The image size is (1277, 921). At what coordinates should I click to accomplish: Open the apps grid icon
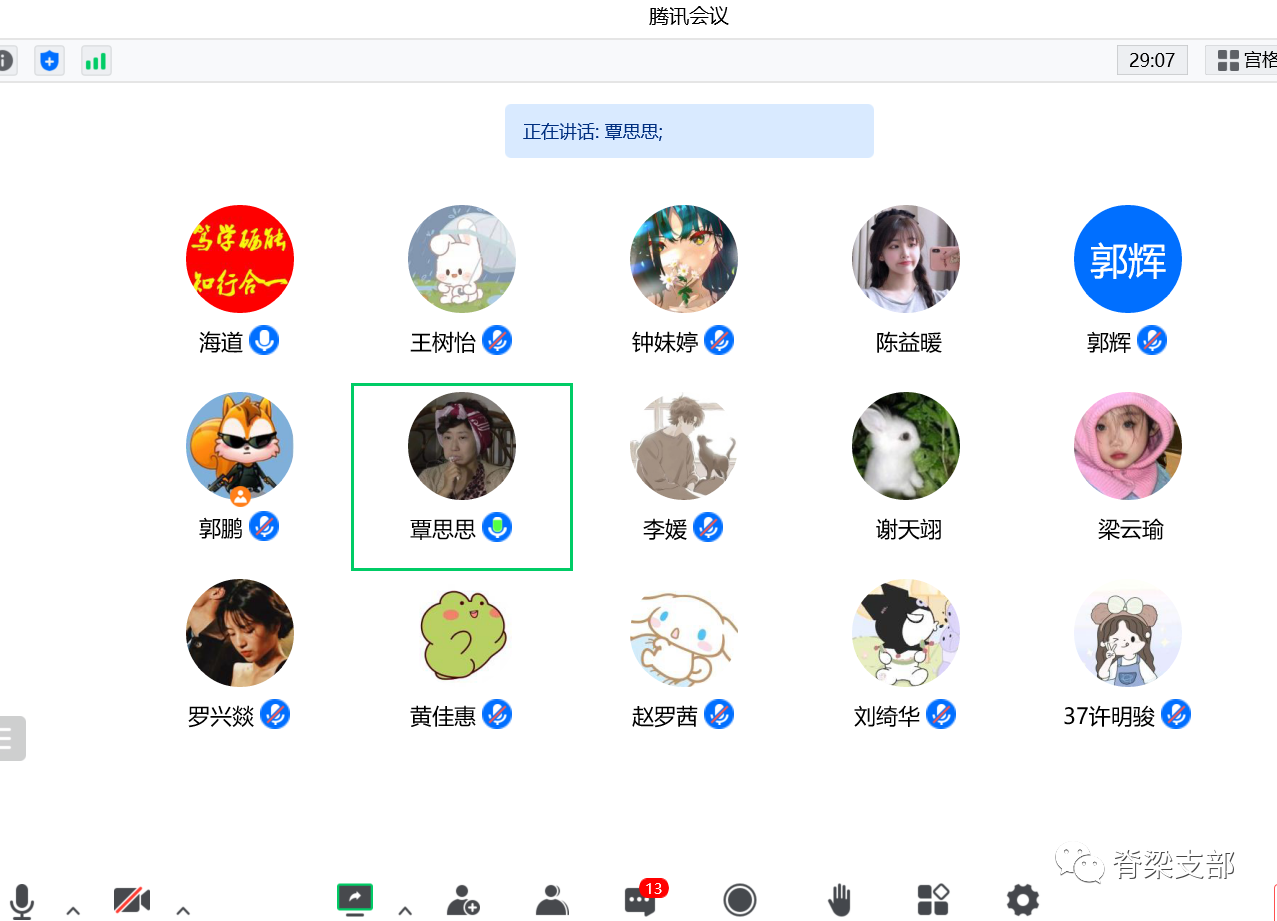(x=933, y=899)
